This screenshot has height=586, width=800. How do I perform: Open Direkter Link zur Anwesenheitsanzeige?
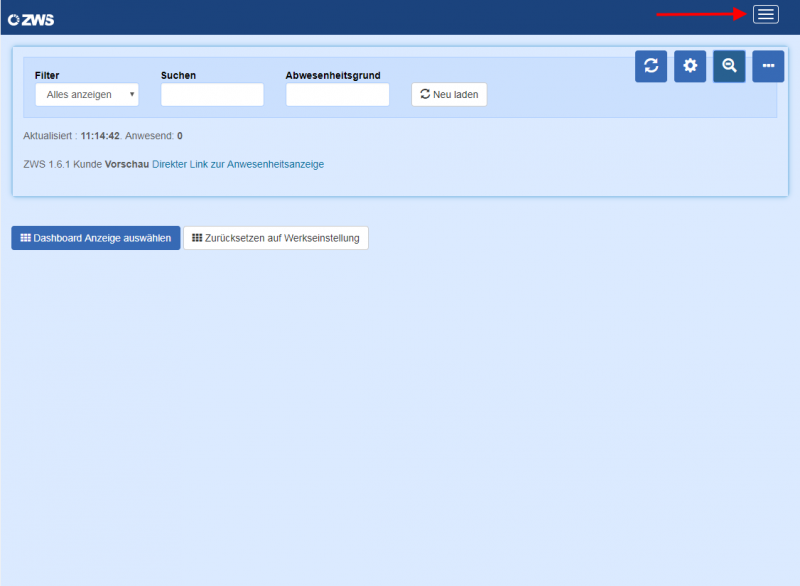(238, 164)
